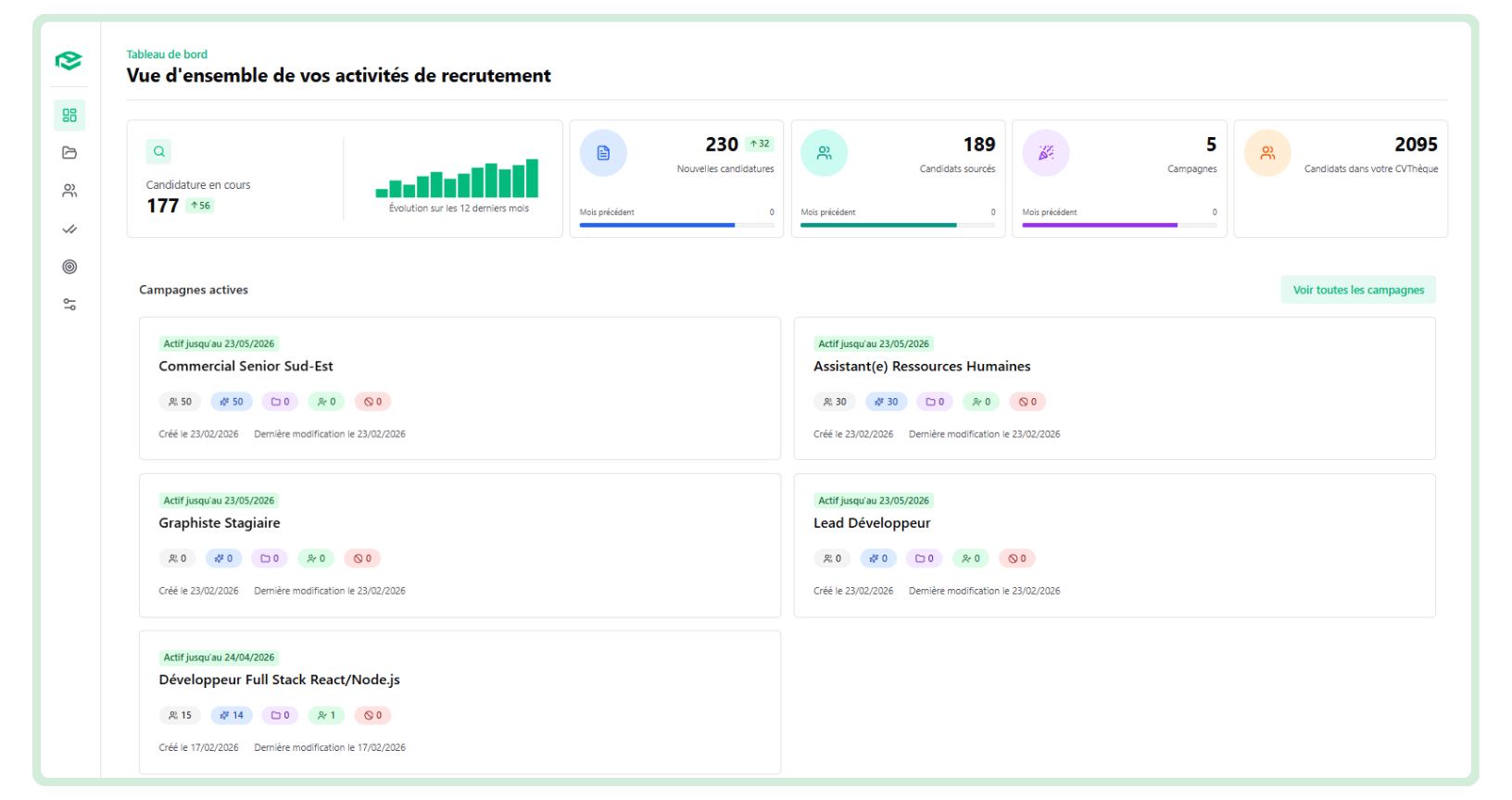Open Développeur Full Stack React/Node.js campaign
The image size is (1512, 800).
pos(279,680)
